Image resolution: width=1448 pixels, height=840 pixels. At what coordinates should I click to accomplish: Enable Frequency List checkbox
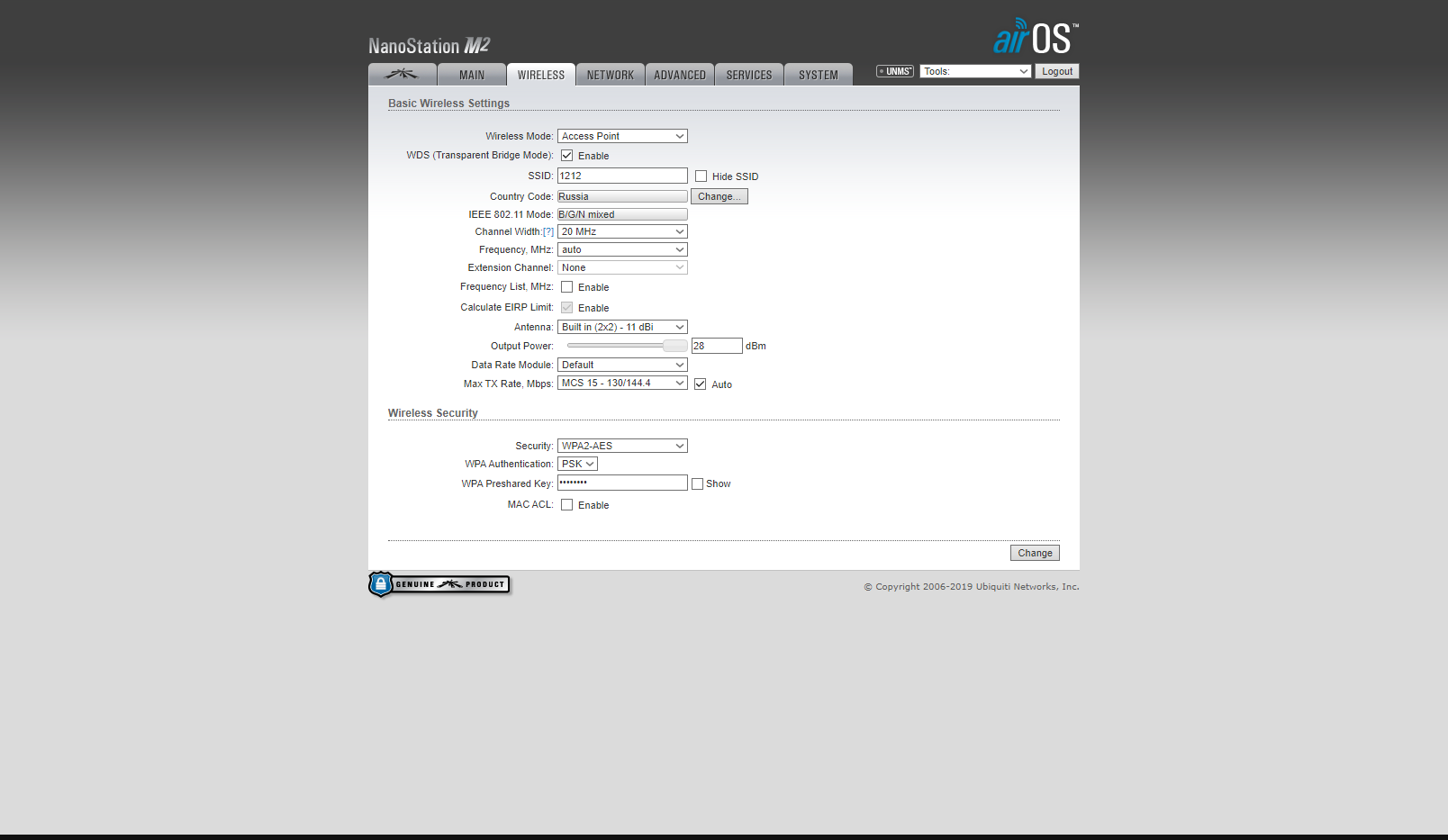tap(567, 287)
